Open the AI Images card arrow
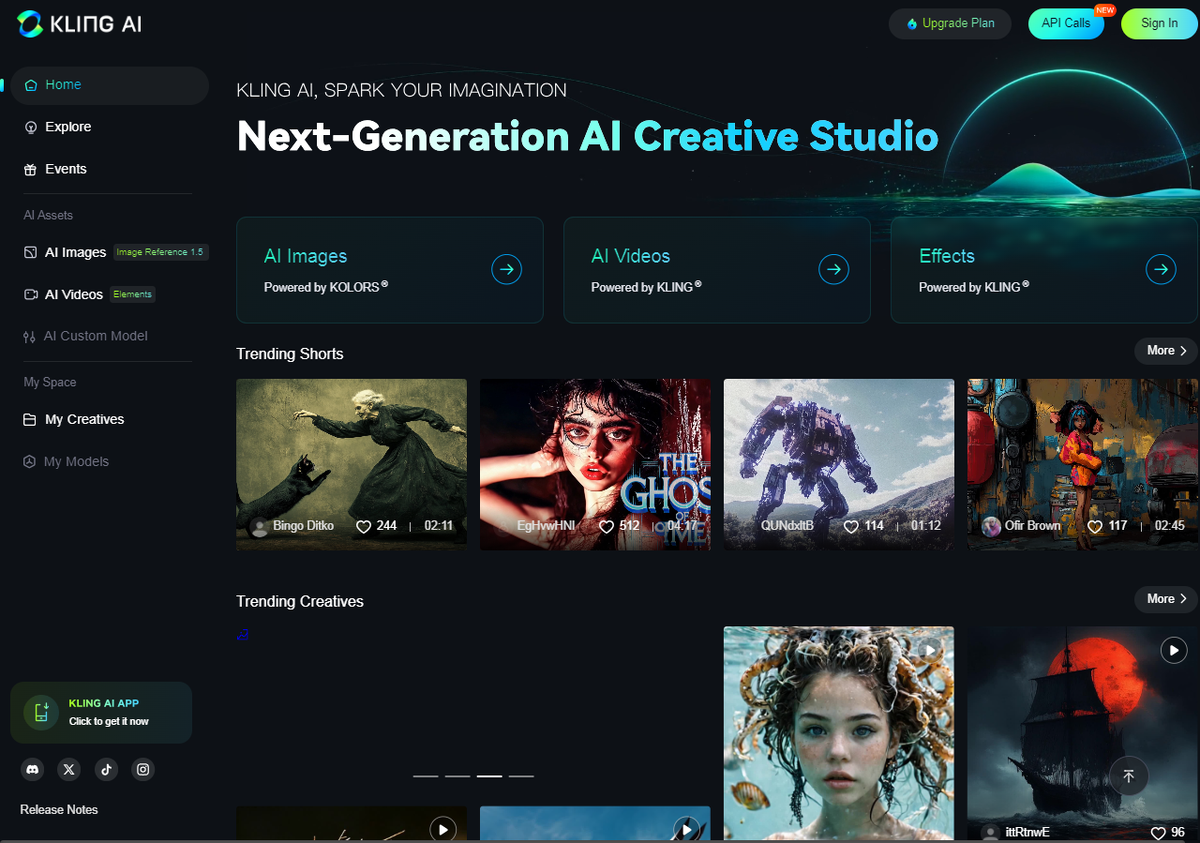Image resolution: width=1200 pixels, height=843 pixels. [x=507, y=269]
